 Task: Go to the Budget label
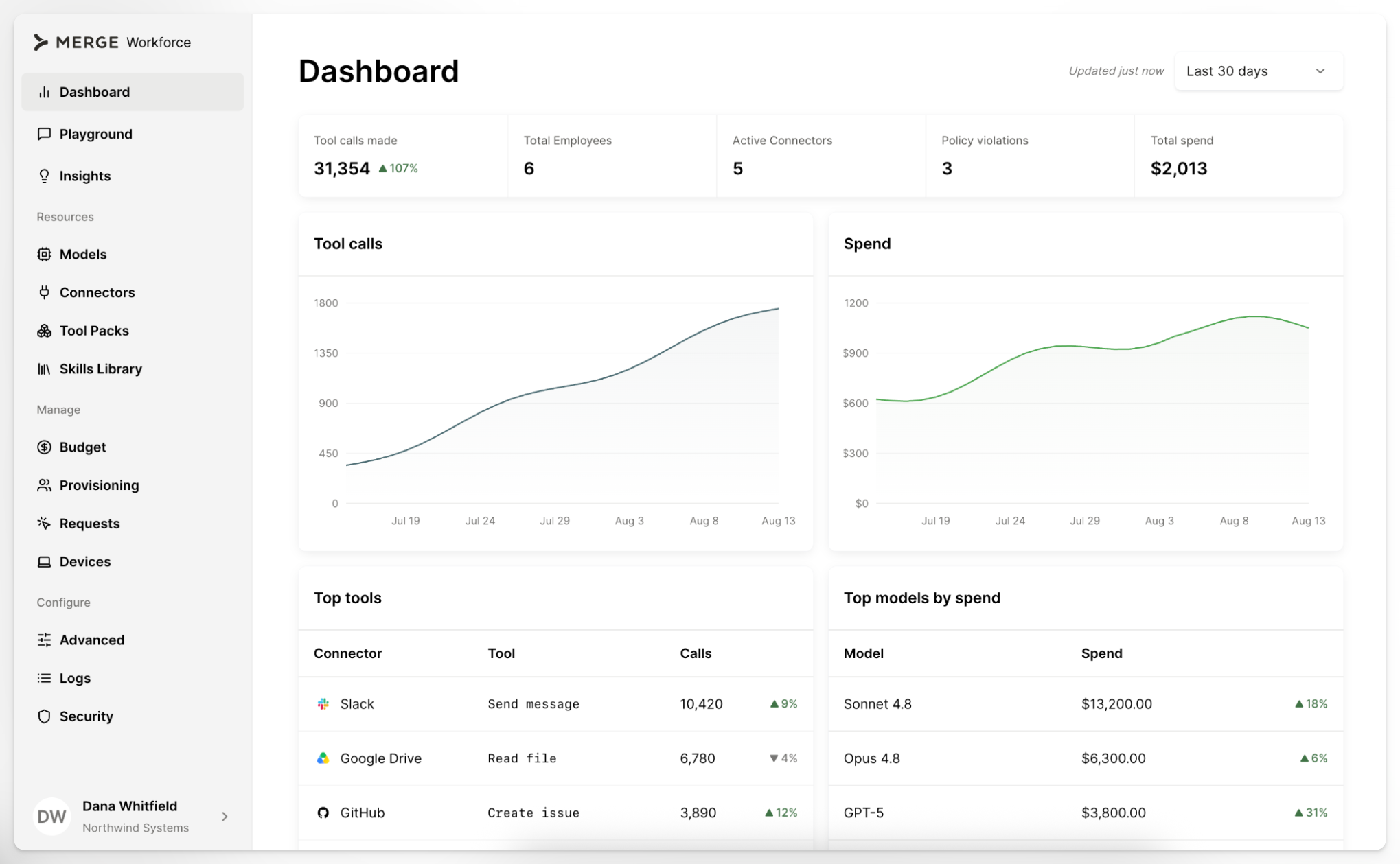pyautogui.click(x=83, y=447)
